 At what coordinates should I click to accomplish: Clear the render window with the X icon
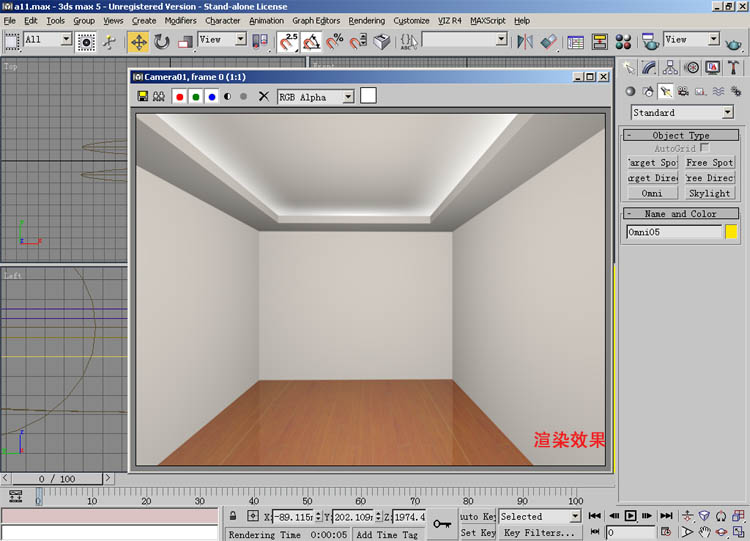pos(264,97)
